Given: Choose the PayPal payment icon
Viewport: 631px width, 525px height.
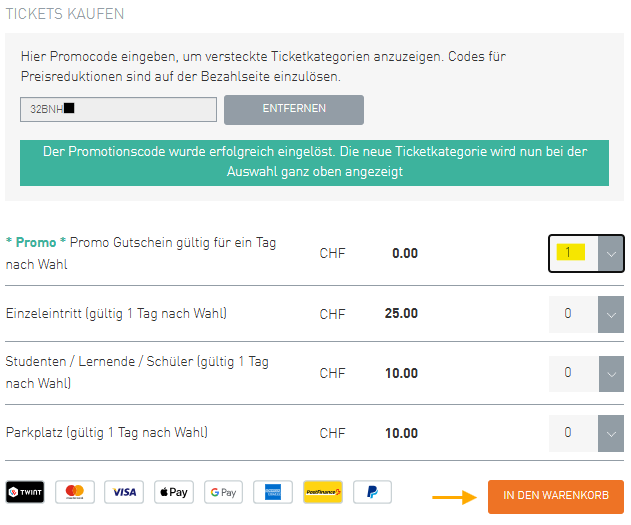Looking at the screenshot, I should pyautogui.click(x=372, y=492).
